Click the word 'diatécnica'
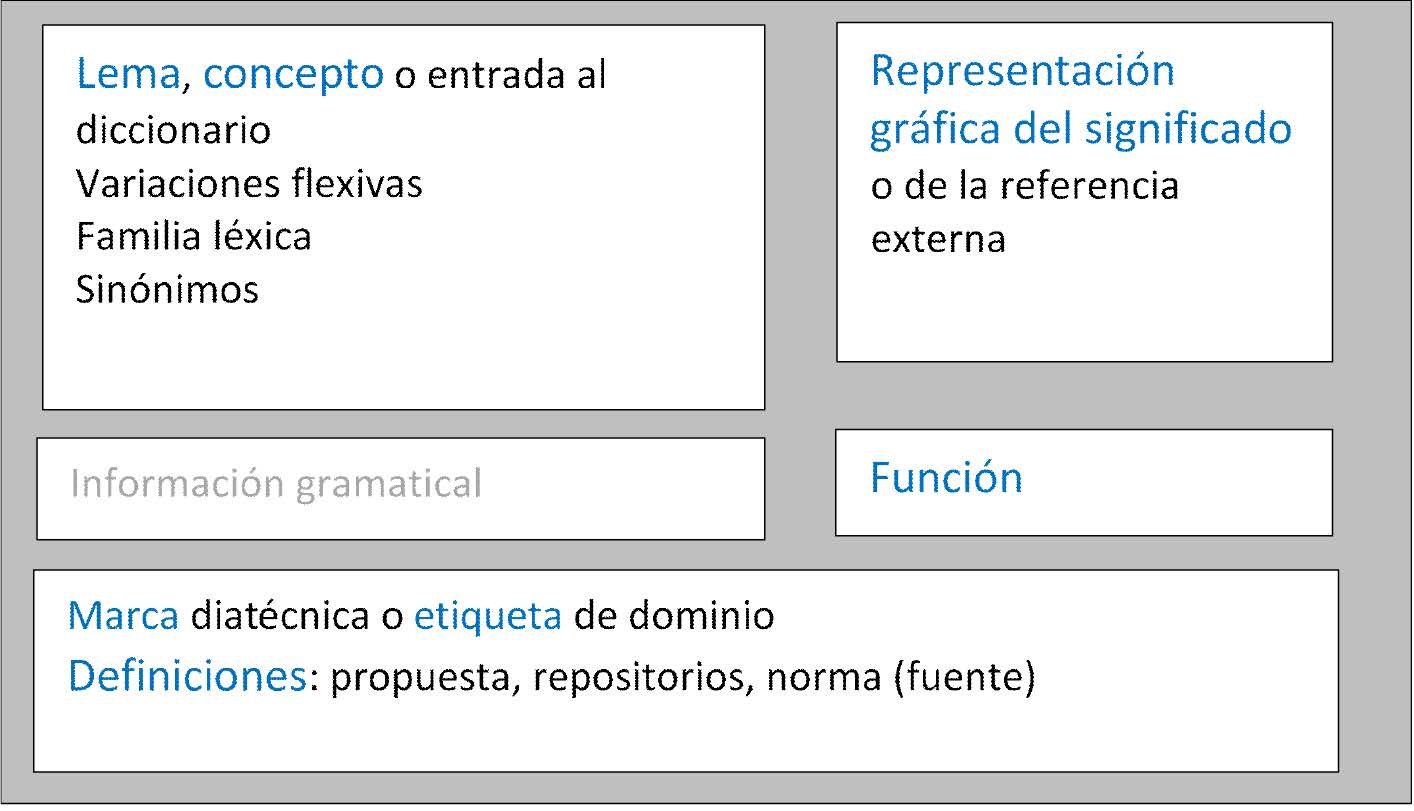This screenshot has width=1414, height=811. coord(279,616)
